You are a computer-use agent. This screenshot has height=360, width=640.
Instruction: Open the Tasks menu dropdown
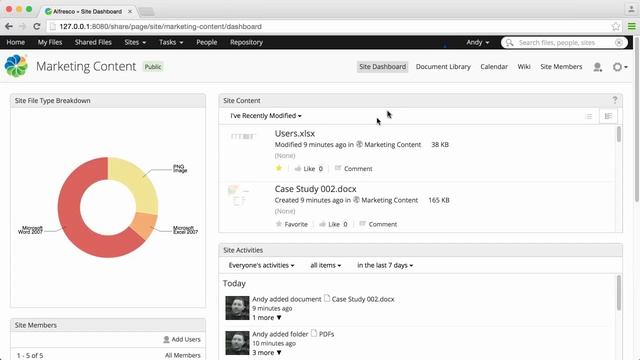[x=171, y=42]
